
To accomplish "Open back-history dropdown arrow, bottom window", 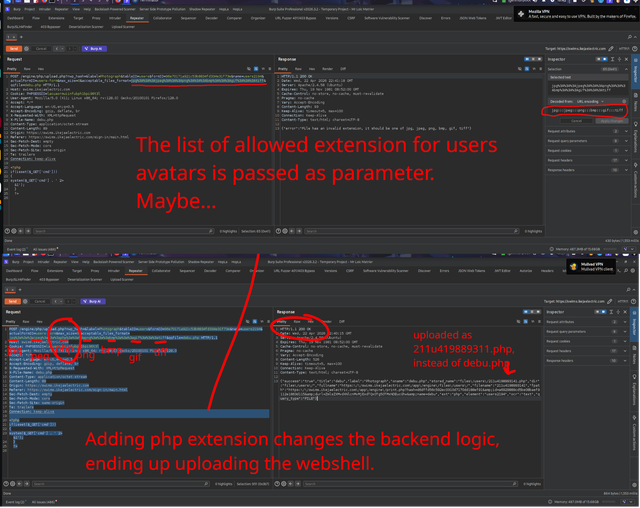I will tap(61, 301).
